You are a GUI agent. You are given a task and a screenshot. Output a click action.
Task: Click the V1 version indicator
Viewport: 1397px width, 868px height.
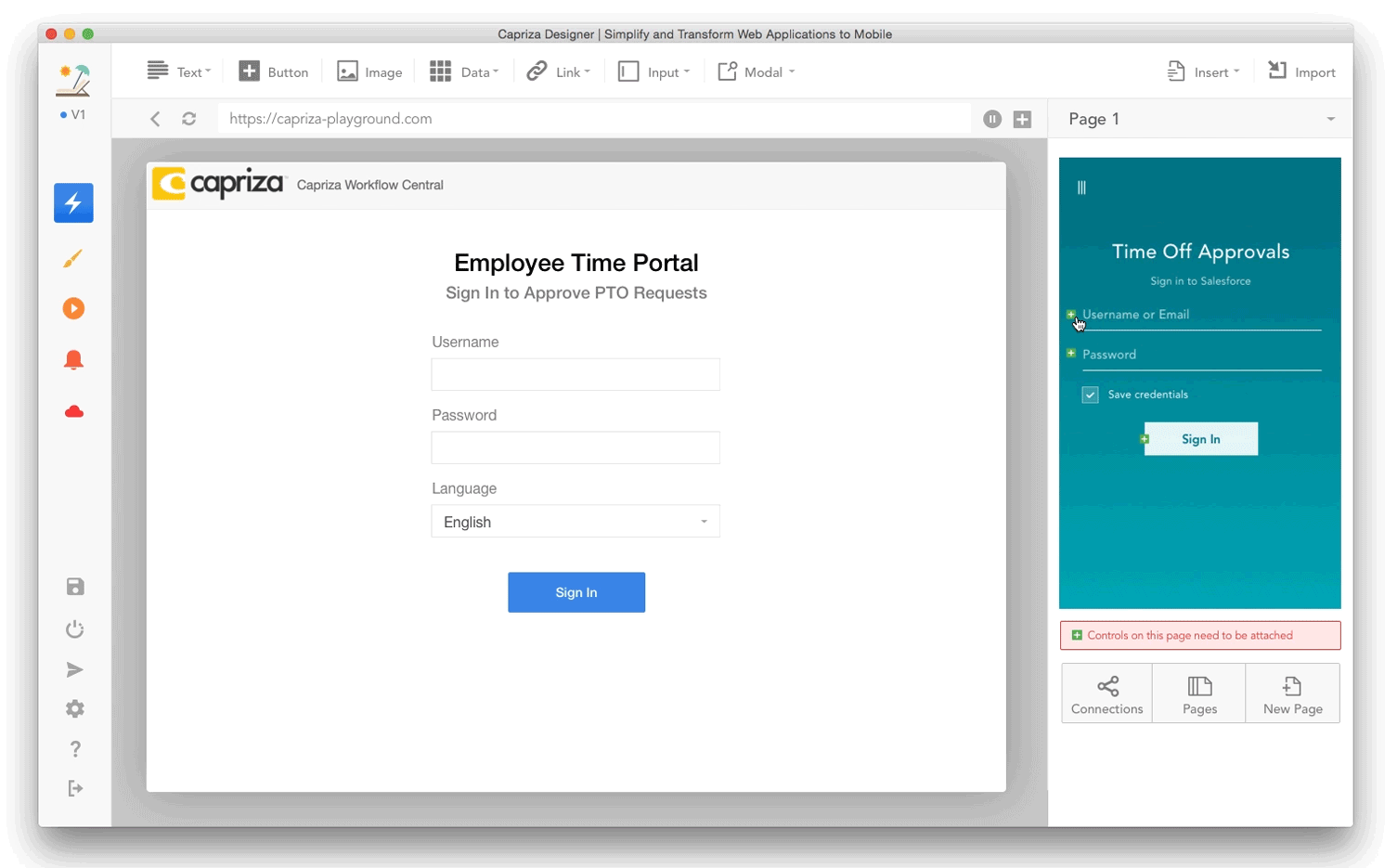click(x=72, y=115)
